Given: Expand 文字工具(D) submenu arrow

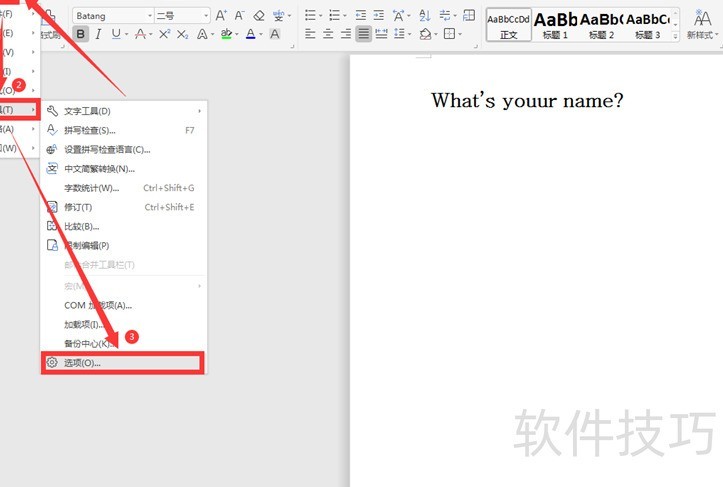Looking at the screenshot, I should click(199, 111).
